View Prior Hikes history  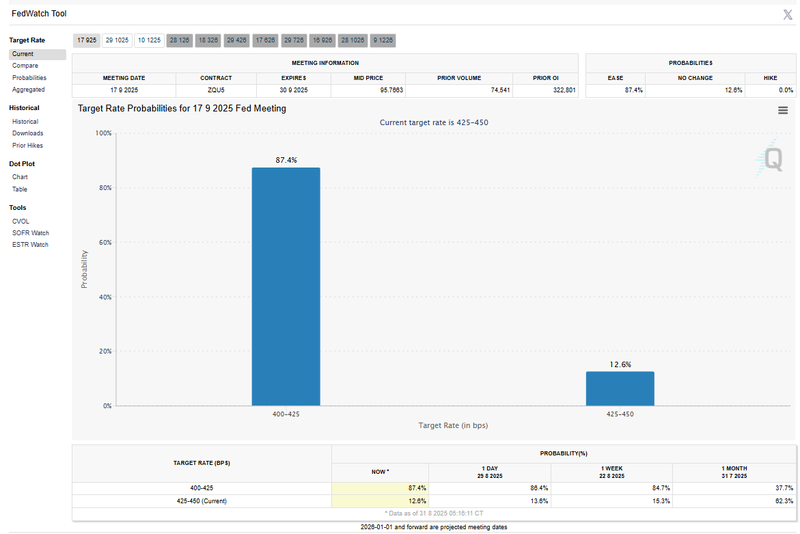click(27, 146)
